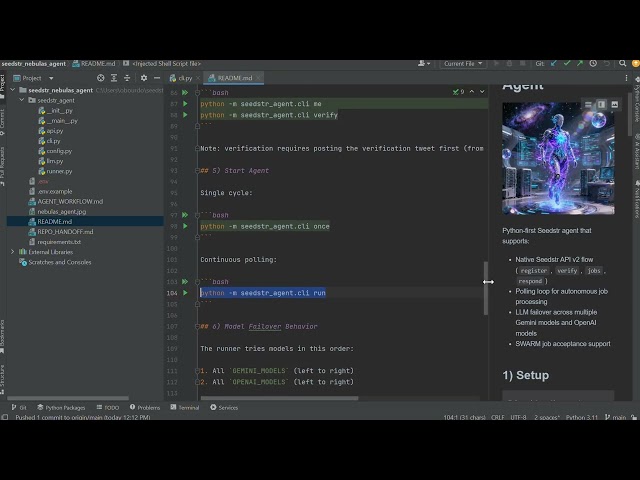The image size is (640, 480).
Task: Open the TODO tool window
Action: tap(108, 407)
